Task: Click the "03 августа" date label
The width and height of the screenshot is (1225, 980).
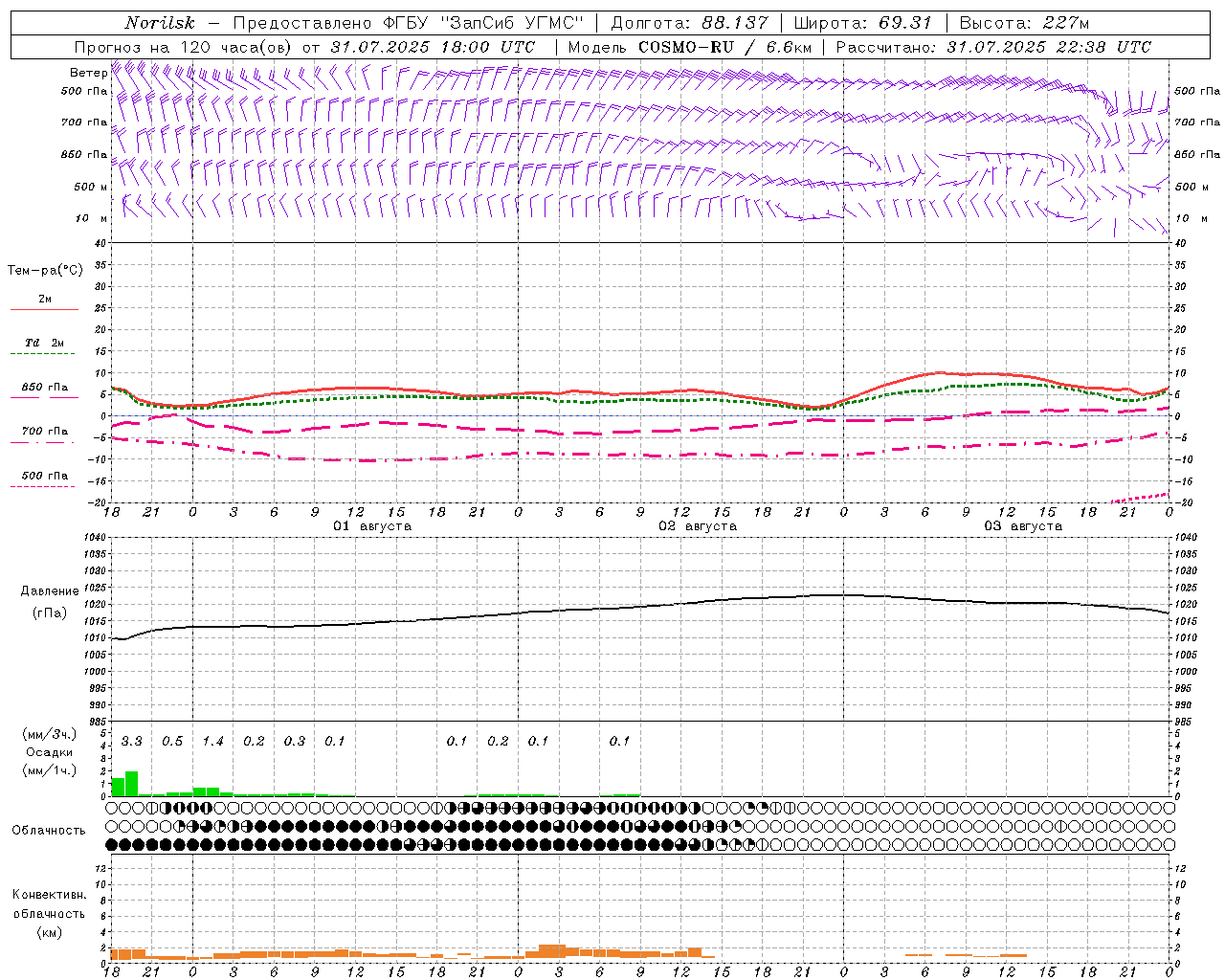Action: point(1023,526)
